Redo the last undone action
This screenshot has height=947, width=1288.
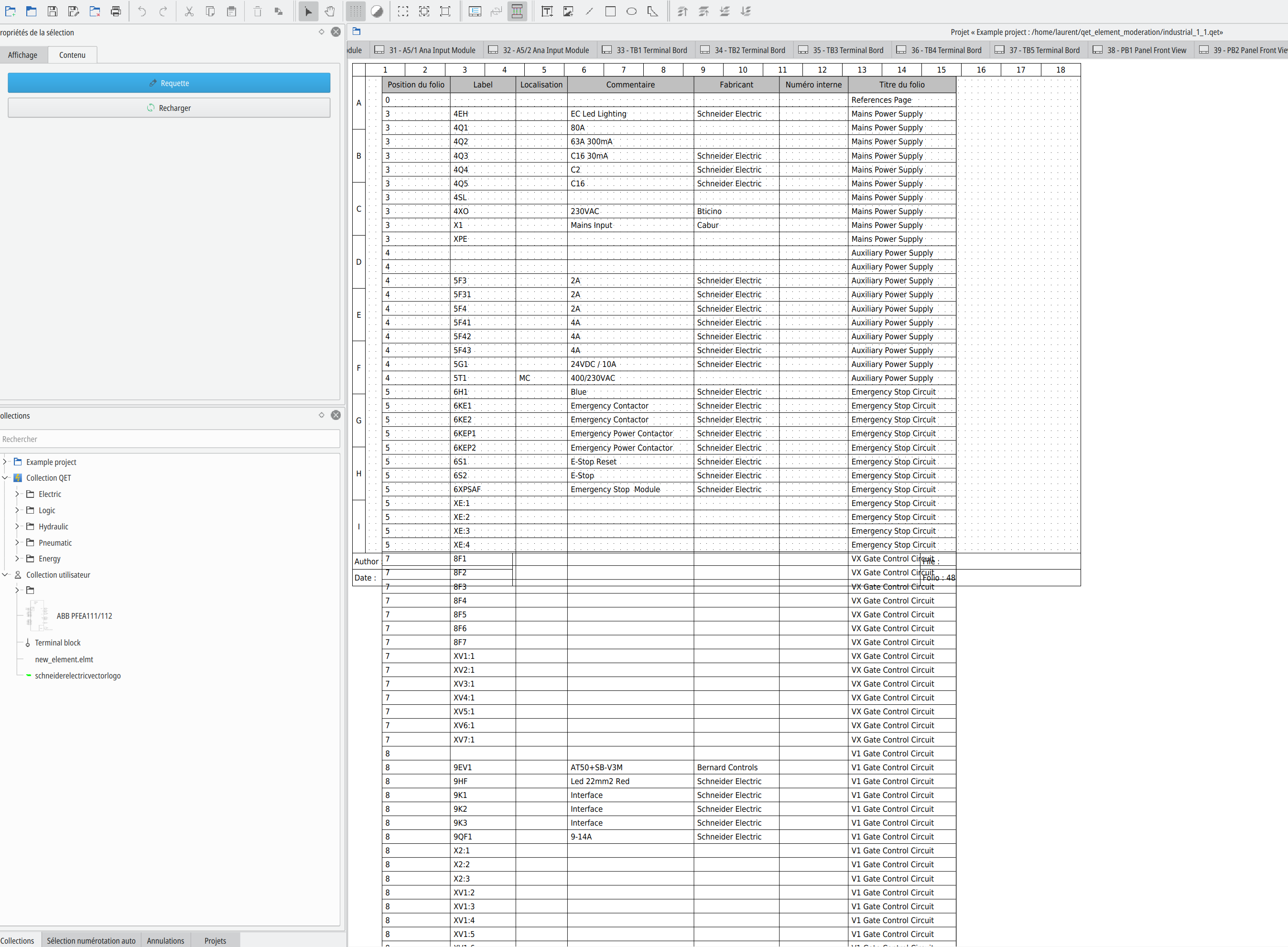pos(163,11)
